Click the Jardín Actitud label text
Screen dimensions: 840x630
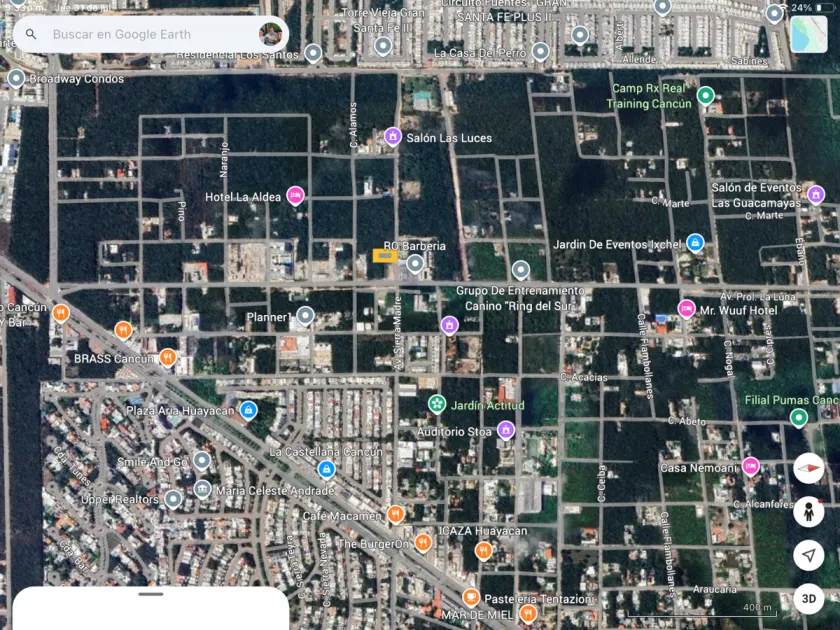tap(488, 406)
